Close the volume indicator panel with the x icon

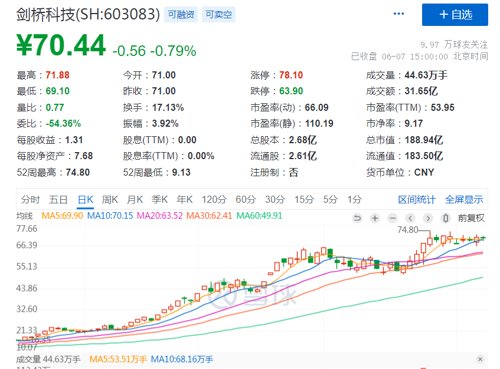pos(480,359)
